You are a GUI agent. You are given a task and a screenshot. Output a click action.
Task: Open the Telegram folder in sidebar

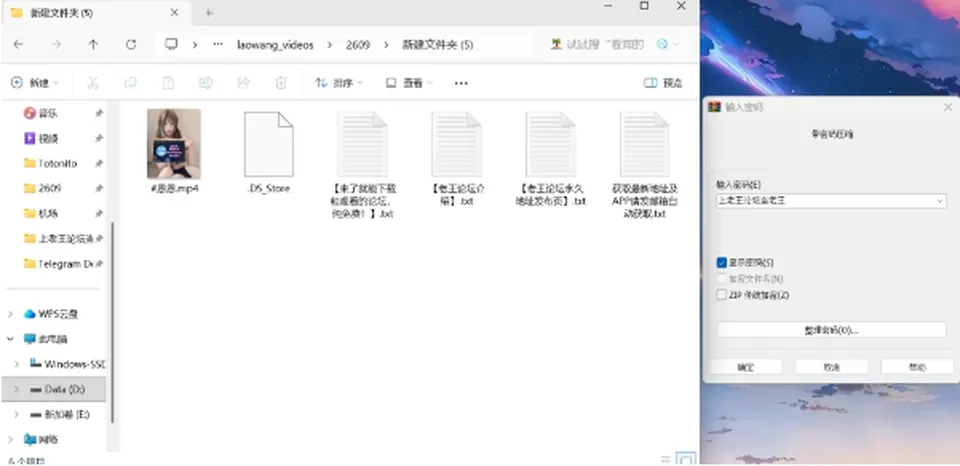pos(66,263)
